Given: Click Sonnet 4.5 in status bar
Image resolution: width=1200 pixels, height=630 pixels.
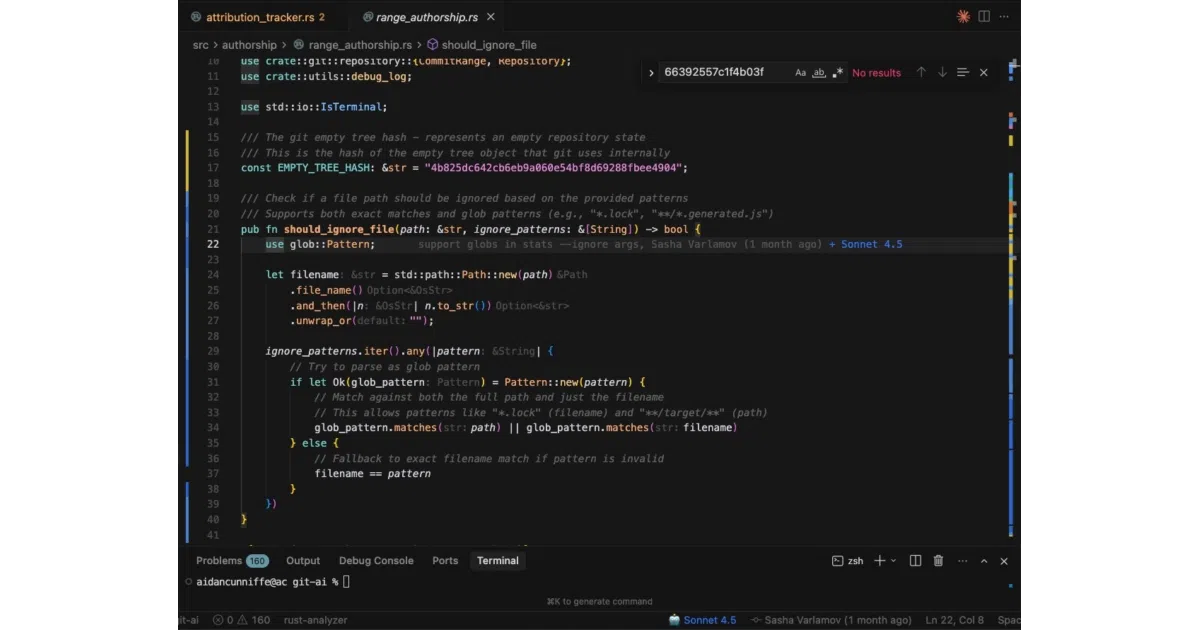Looking at the screenshot, I should (702, 620).
